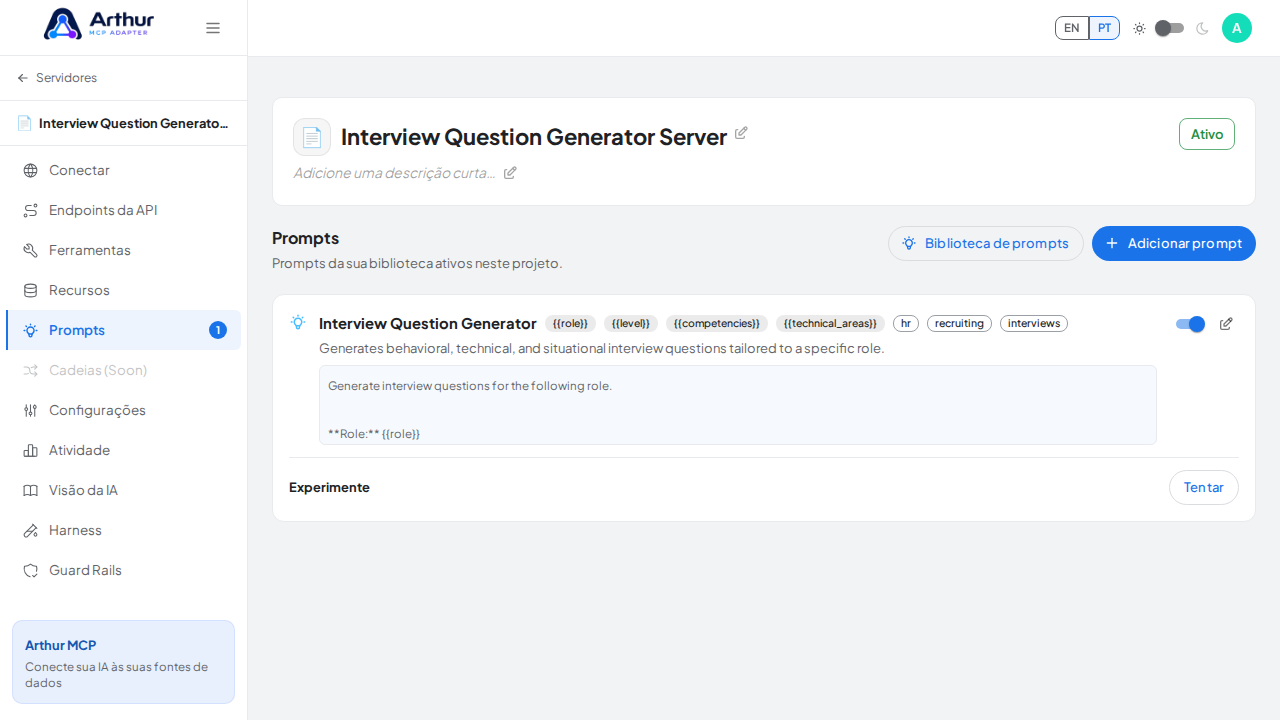Toggle the dark mode switch

point(1170,28)
